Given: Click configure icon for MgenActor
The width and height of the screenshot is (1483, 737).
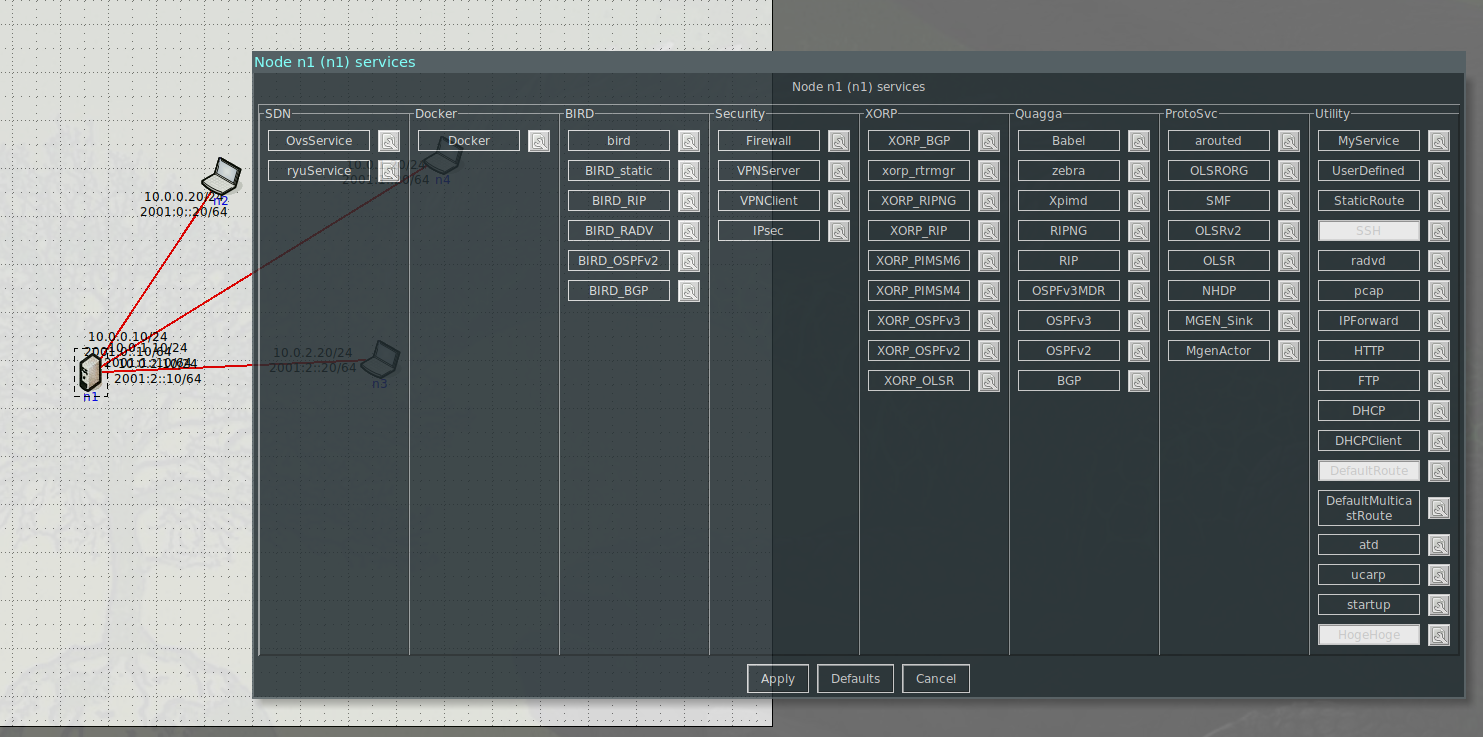Looking at the screenshot, I should coord(1289,351).
